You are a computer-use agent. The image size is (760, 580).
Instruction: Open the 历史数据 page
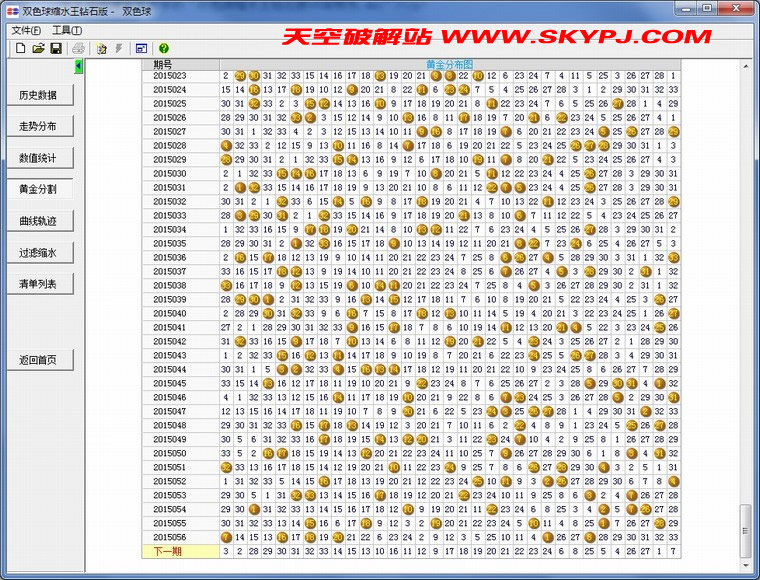[38, 96]
